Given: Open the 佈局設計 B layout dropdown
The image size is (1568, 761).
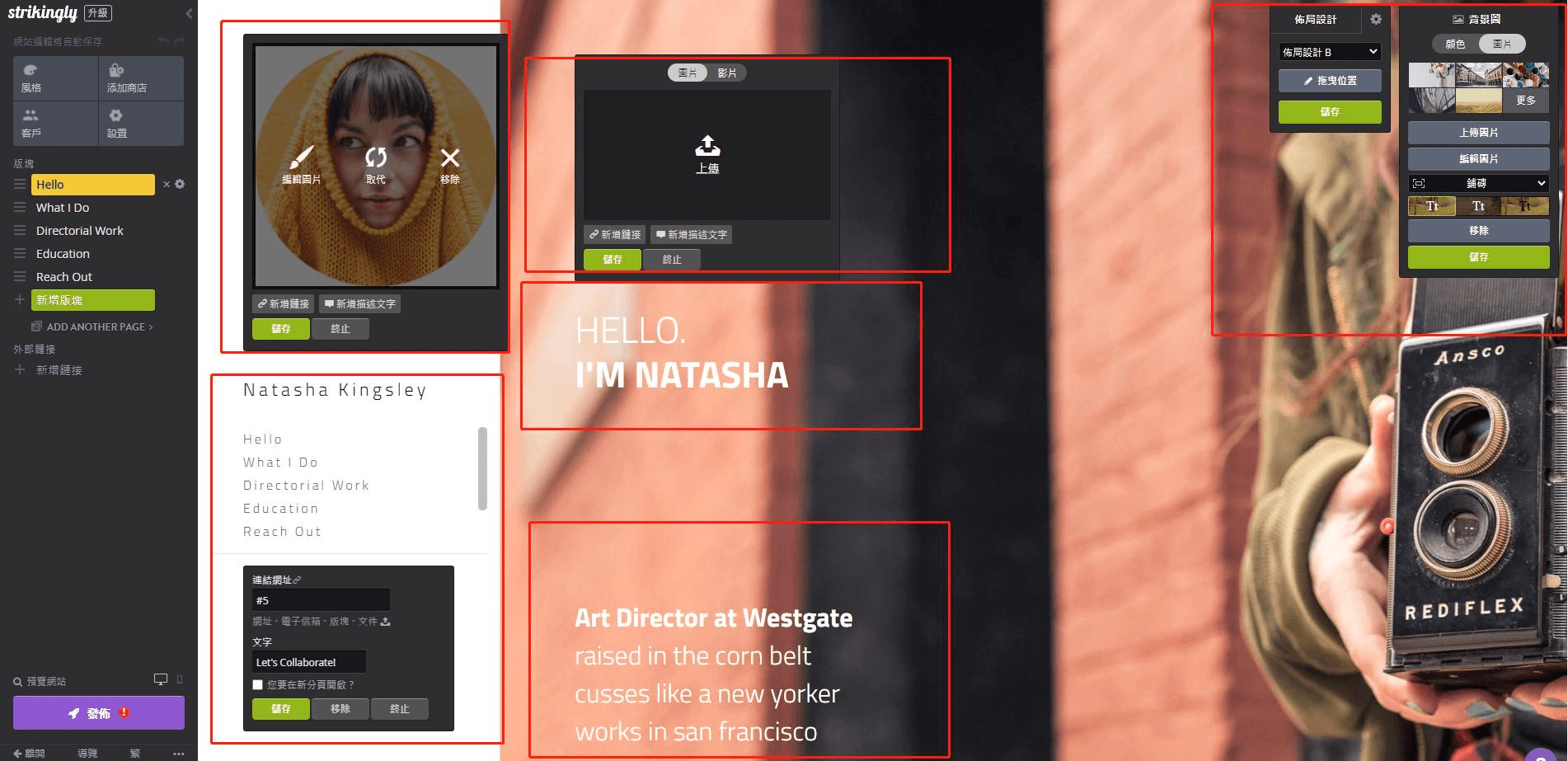Looking at the screenshot, I should pos(1329,52).
